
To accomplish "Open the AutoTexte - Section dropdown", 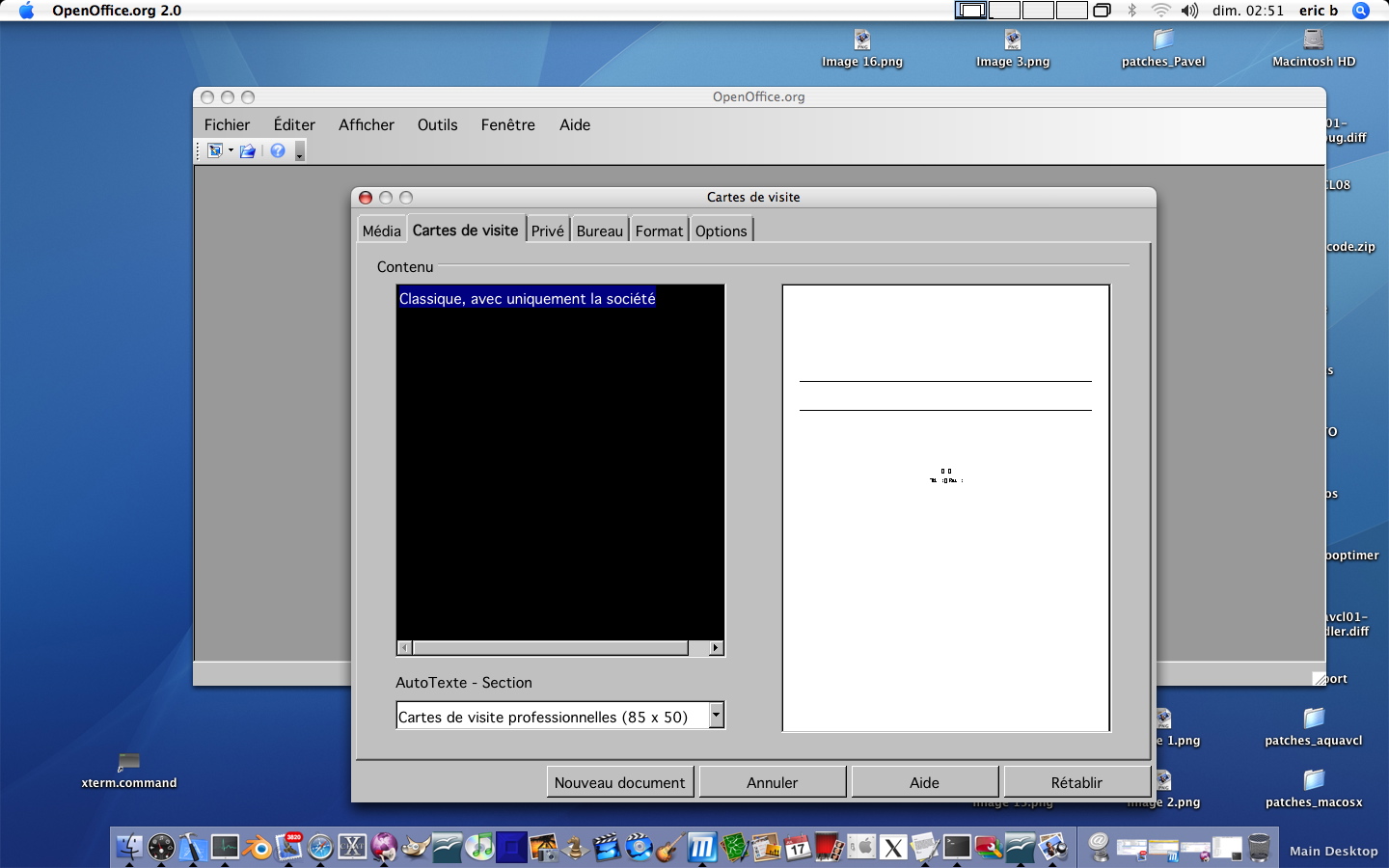I will tap(716, 715).
